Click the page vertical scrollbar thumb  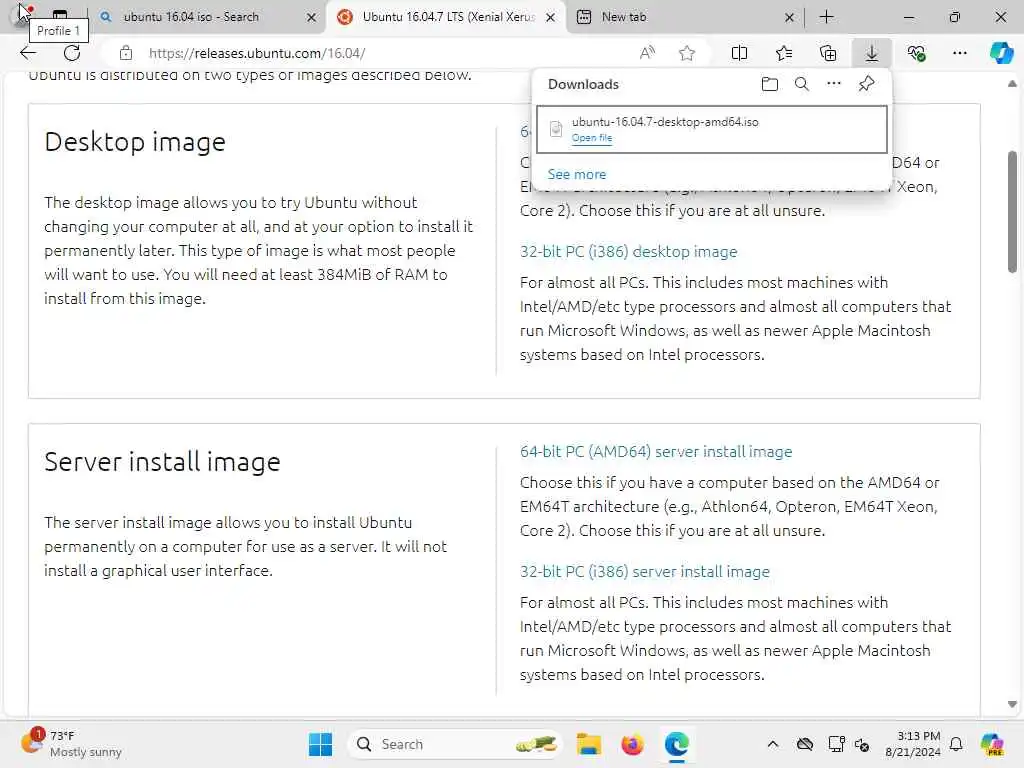click(x=1012, y=211)
